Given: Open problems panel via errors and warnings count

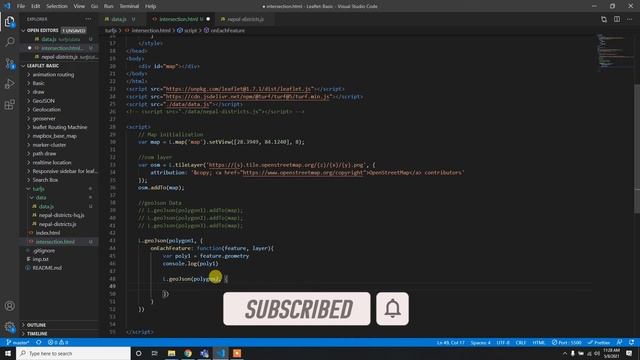Looking at the screenshot, I should (x=58, y=342).
